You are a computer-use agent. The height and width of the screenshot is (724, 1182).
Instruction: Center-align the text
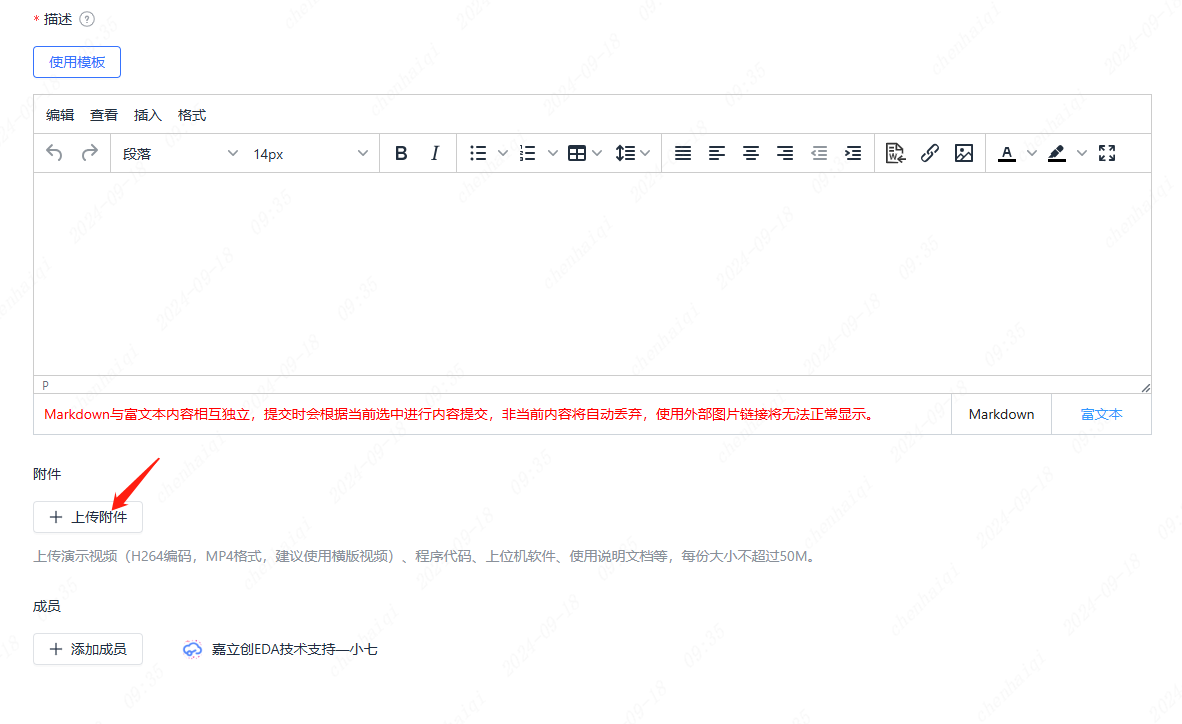[751, 153]
